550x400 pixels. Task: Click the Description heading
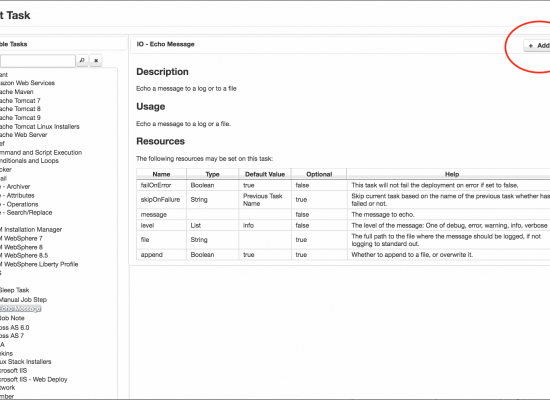point(162,72)
